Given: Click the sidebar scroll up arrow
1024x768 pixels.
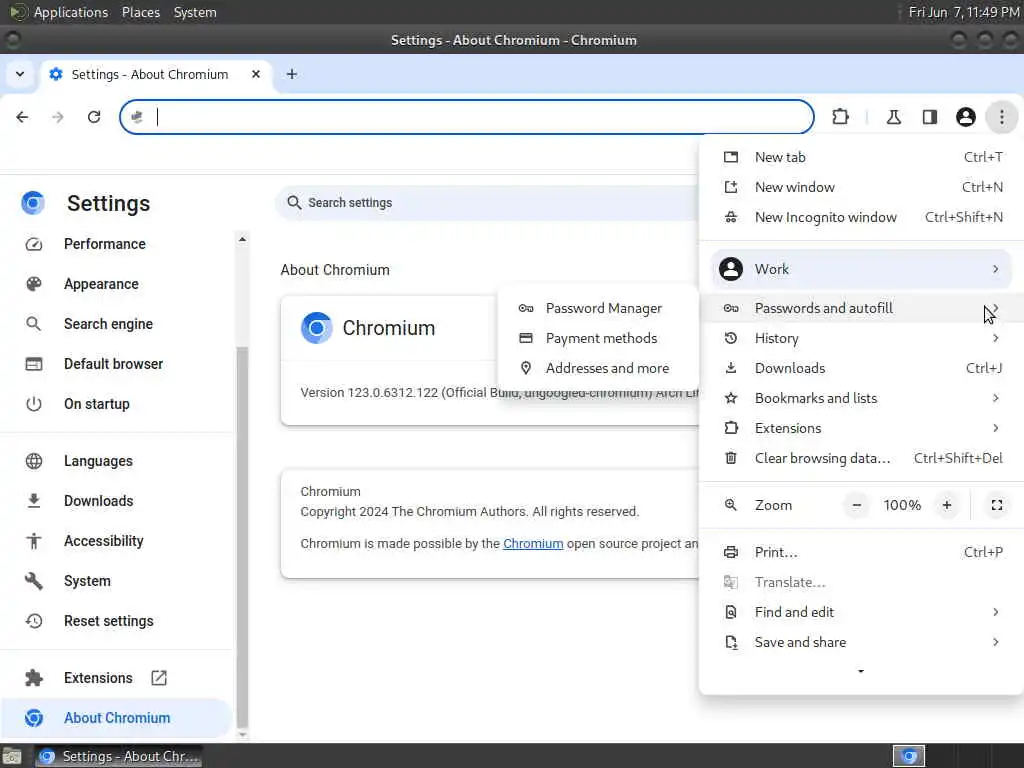Looking at the screenshot, I should tap(242, 240).
